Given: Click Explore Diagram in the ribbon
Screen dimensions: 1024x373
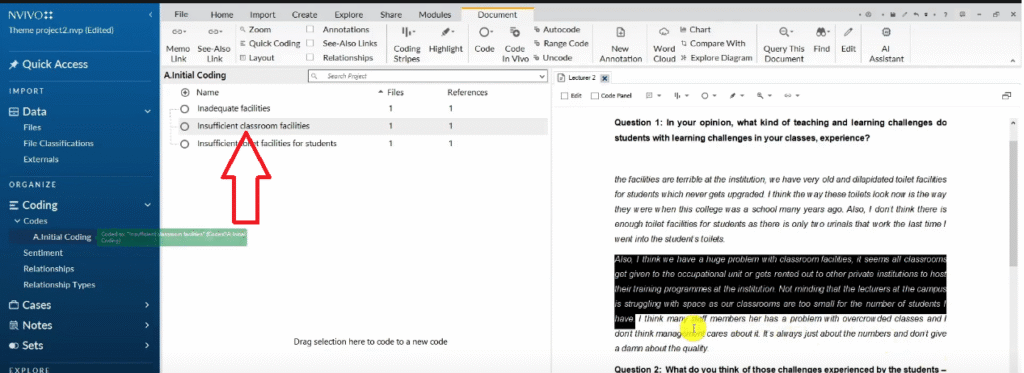Looking at the screenshot, I should 716,57.
